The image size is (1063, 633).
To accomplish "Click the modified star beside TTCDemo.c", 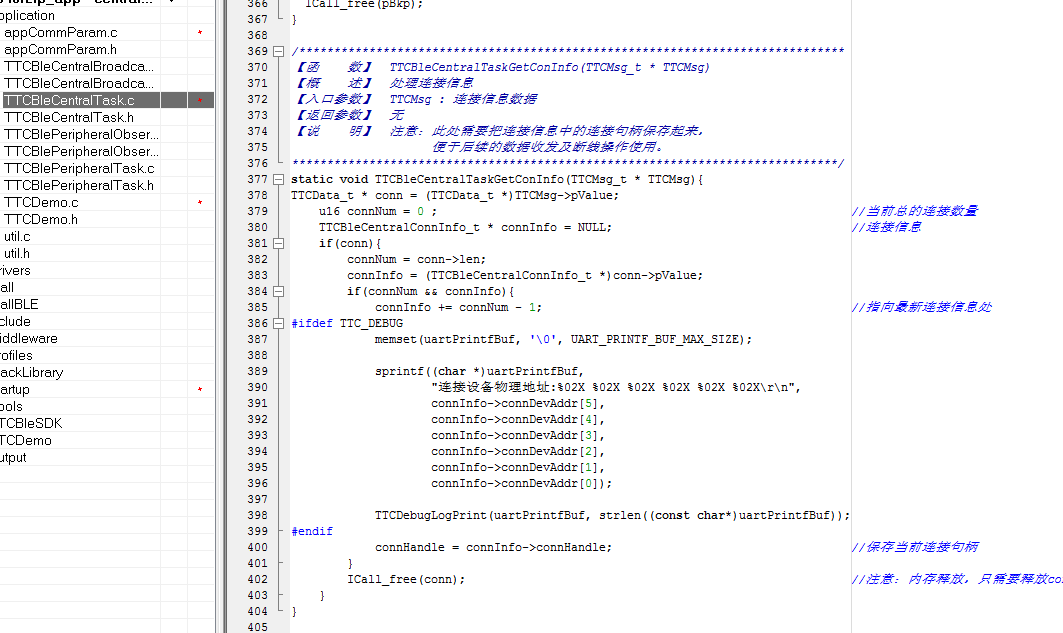I will point(200,203).
